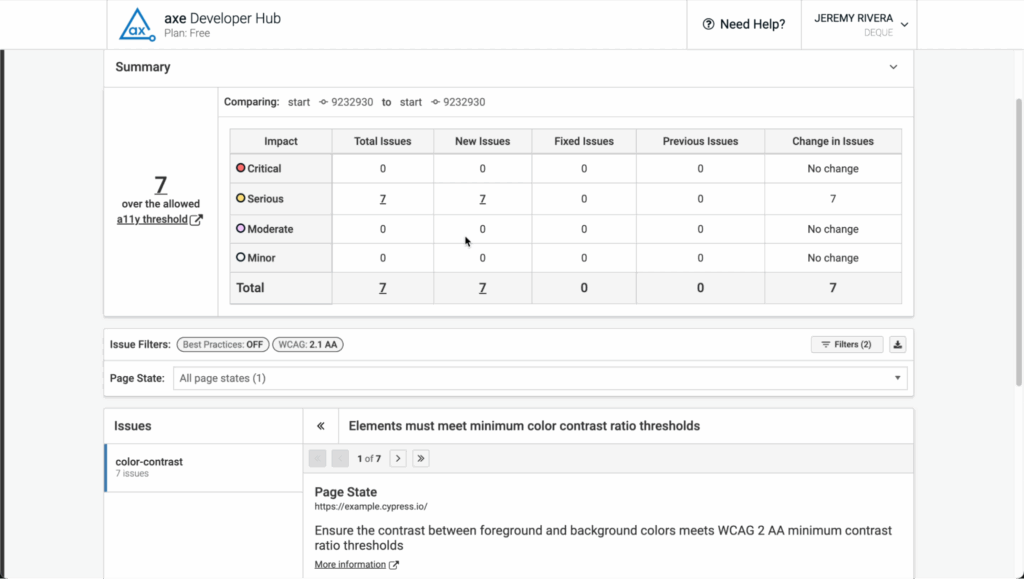
Task: Collapse the Summary section chevron
Action: tap(893, 67)
